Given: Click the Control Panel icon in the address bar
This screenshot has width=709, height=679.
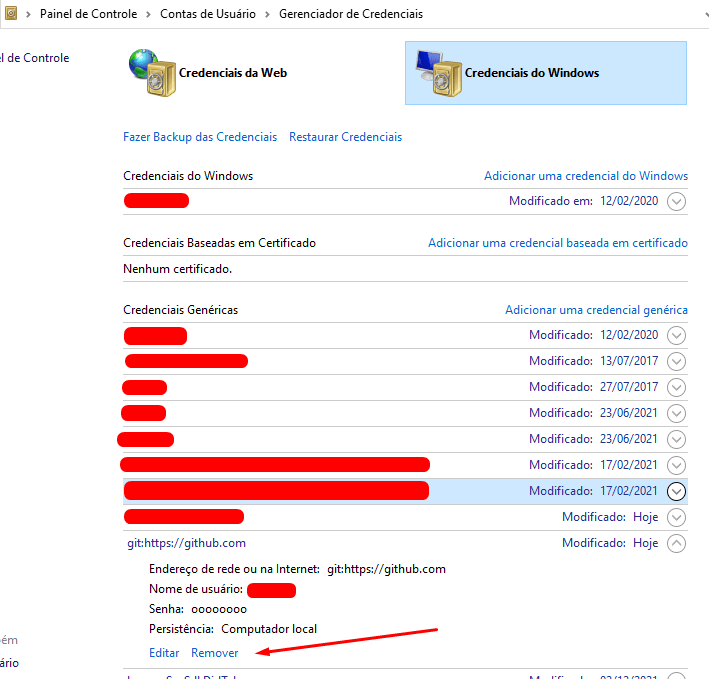Looking at the screenshot, I should point(11,13).
